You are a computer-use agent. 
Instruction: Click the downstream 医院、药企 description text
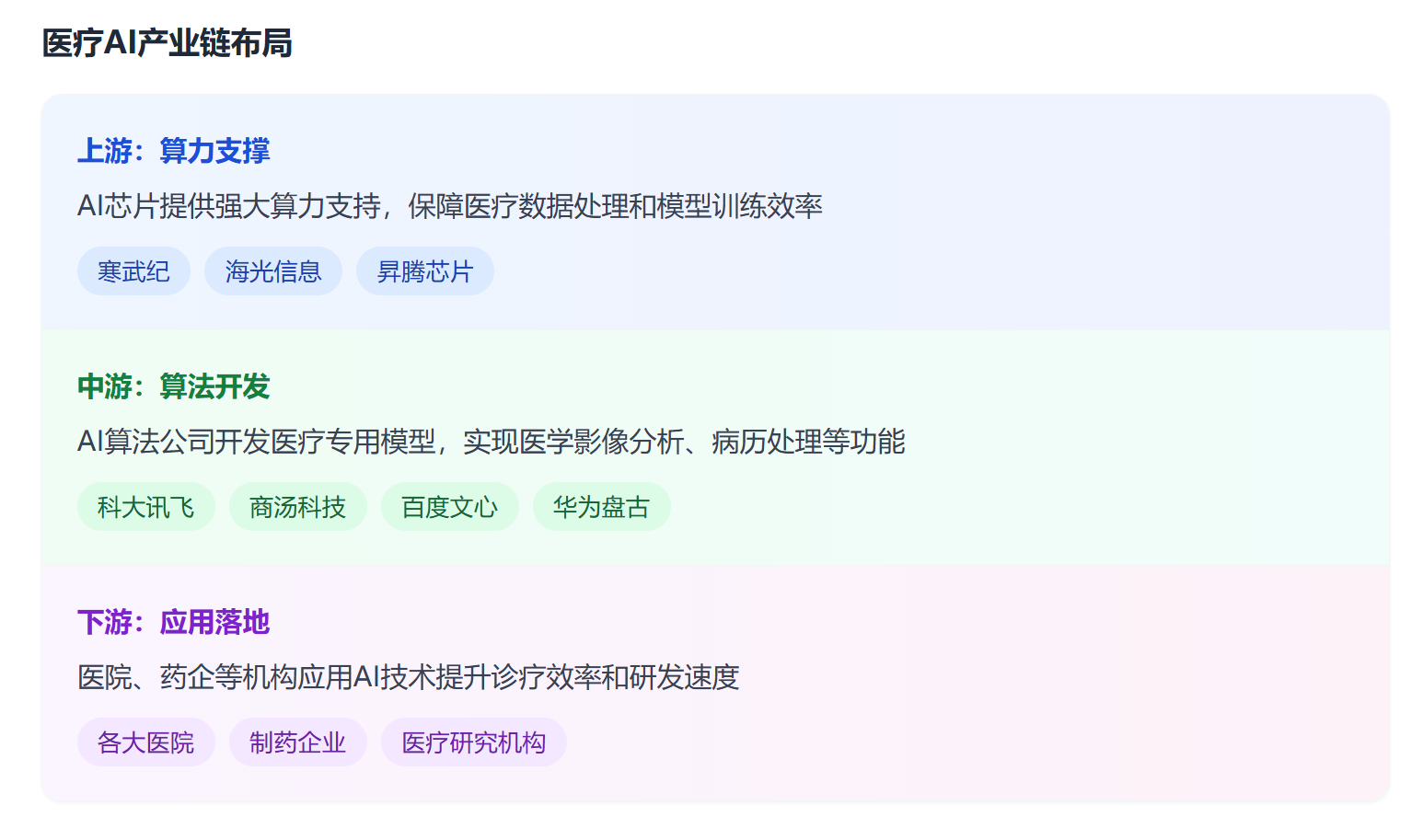click(x=408, y=677)
